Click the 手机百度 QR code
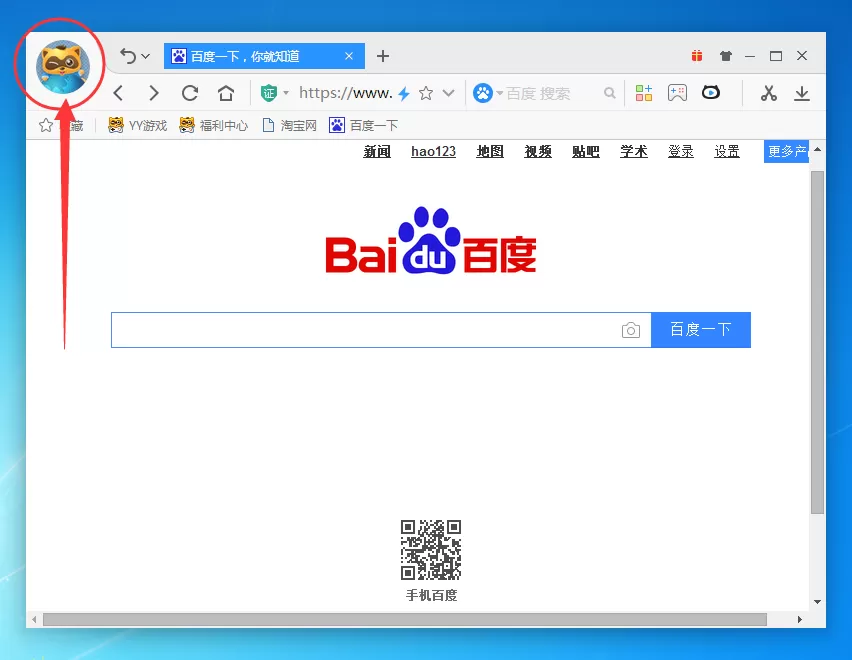The width and height of the screenshot is (852, 660). pyautogui.click(x=431, y=550)
